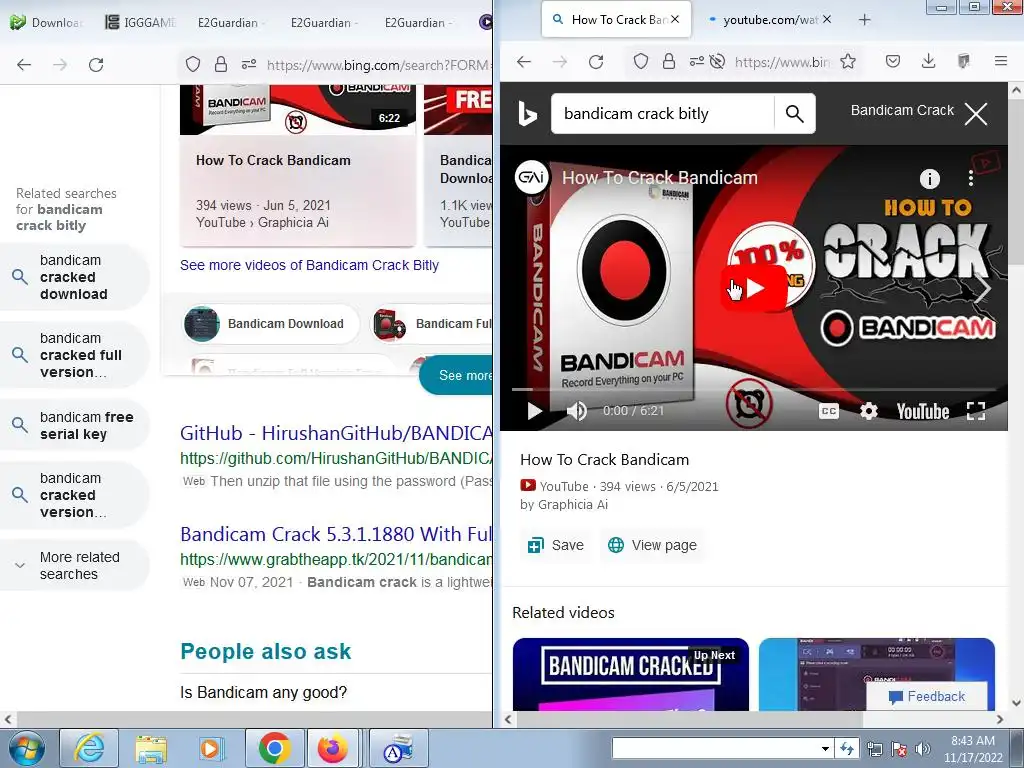
Task: Bookmark this page with the star icon
Action: [848, 61]
